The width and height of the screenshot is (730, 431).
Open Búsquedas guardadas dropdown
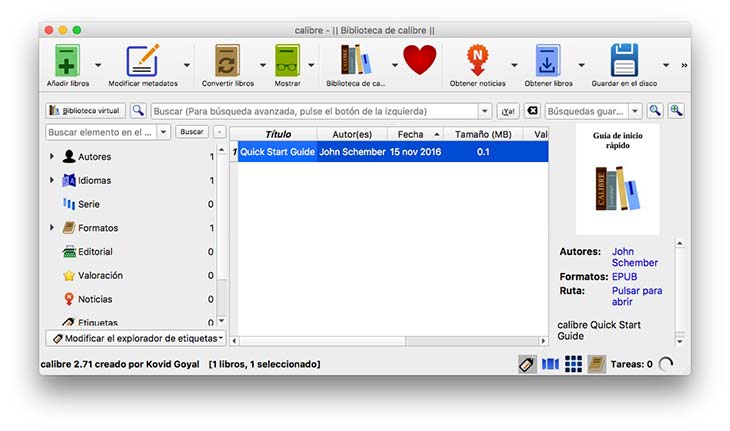(x=635, y=111)
